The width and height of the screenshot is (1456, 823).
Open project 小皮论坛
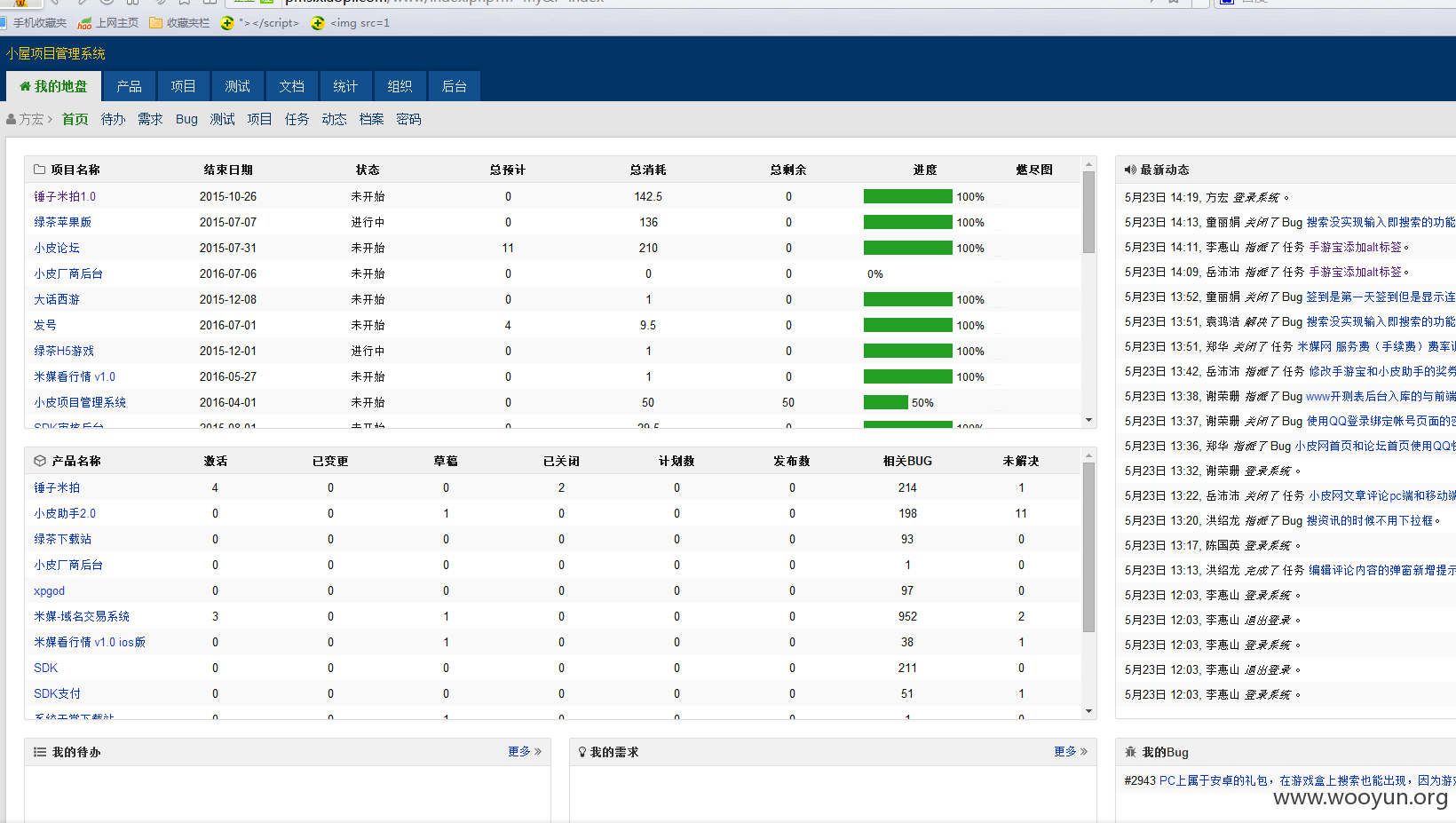pyautogui.click(x=57, y=248)
